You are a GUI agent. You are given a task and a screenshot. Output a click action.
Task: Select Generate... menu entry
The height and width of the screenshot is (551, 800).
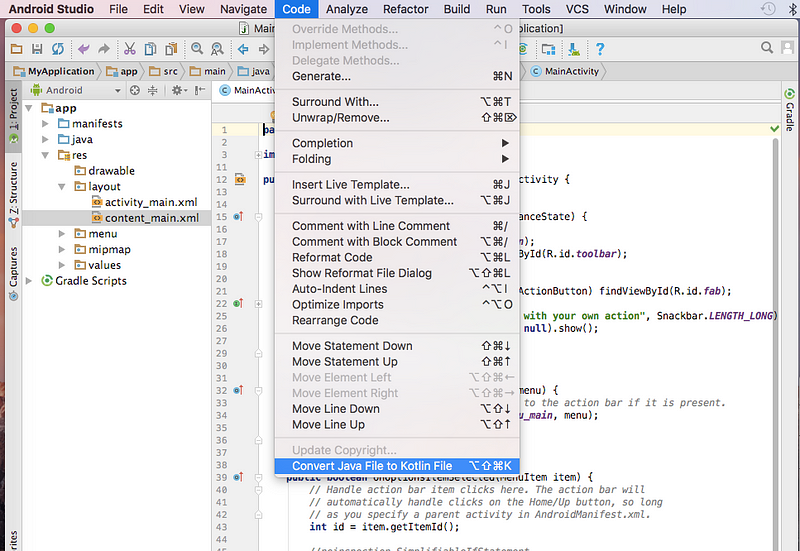[x=397, y=77]
